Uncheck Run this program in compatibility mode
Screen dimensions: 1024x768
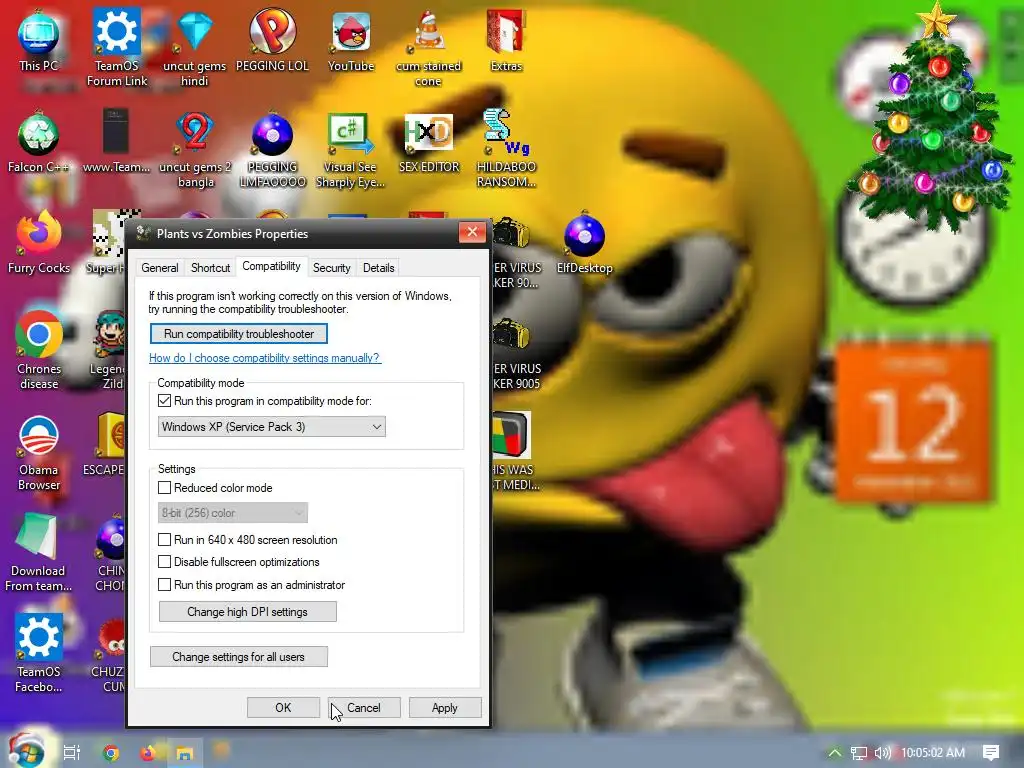(165, 400)
